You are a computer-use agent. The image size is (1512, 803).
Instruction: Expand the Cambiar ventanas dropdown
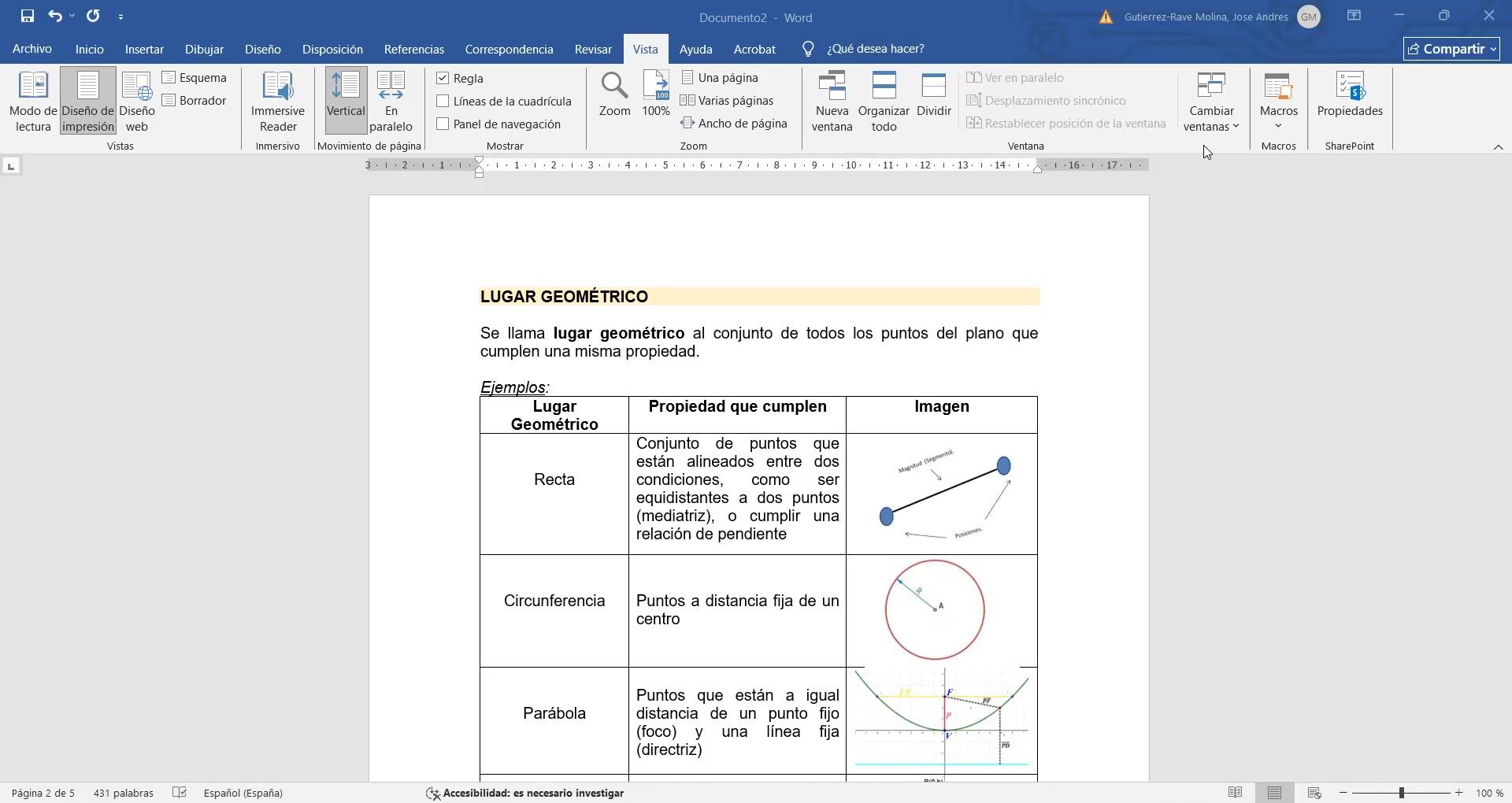click(1211, 102)
